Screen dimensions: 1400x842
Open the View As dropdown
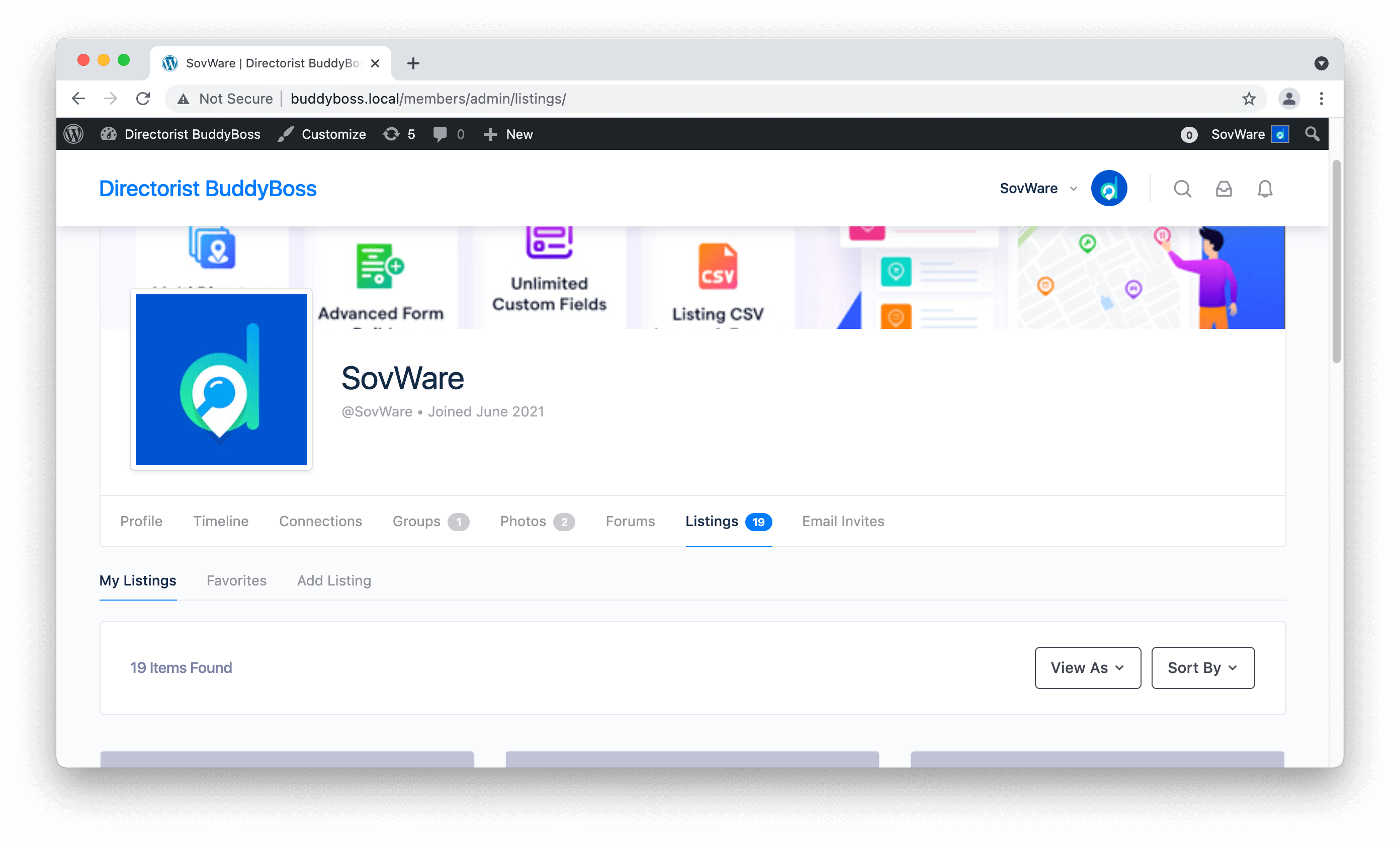click(1087, 668)
